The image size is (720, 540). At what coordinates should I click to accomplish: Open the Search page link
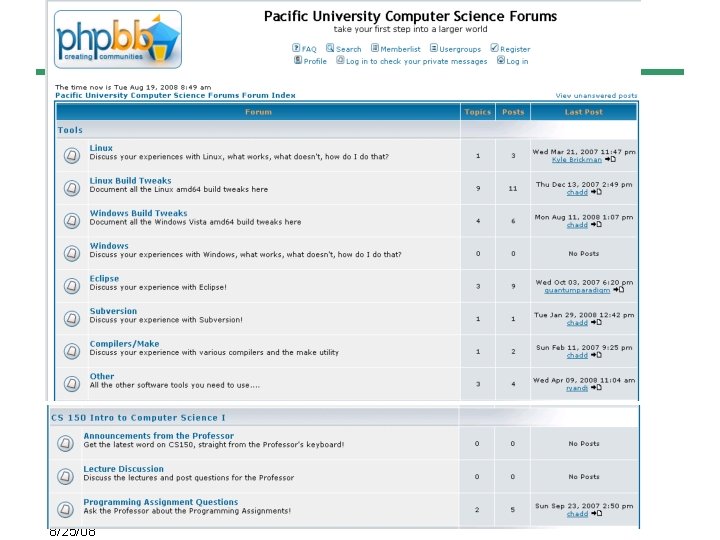349,49
